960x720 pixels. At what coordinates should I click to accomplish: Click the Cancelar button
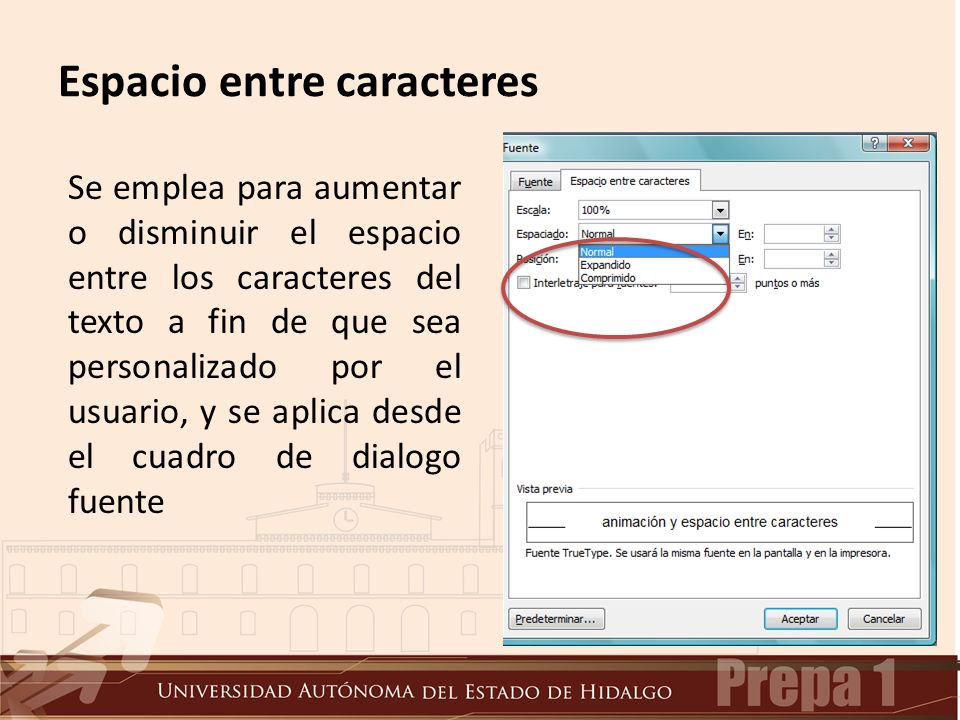click(884, 619)
